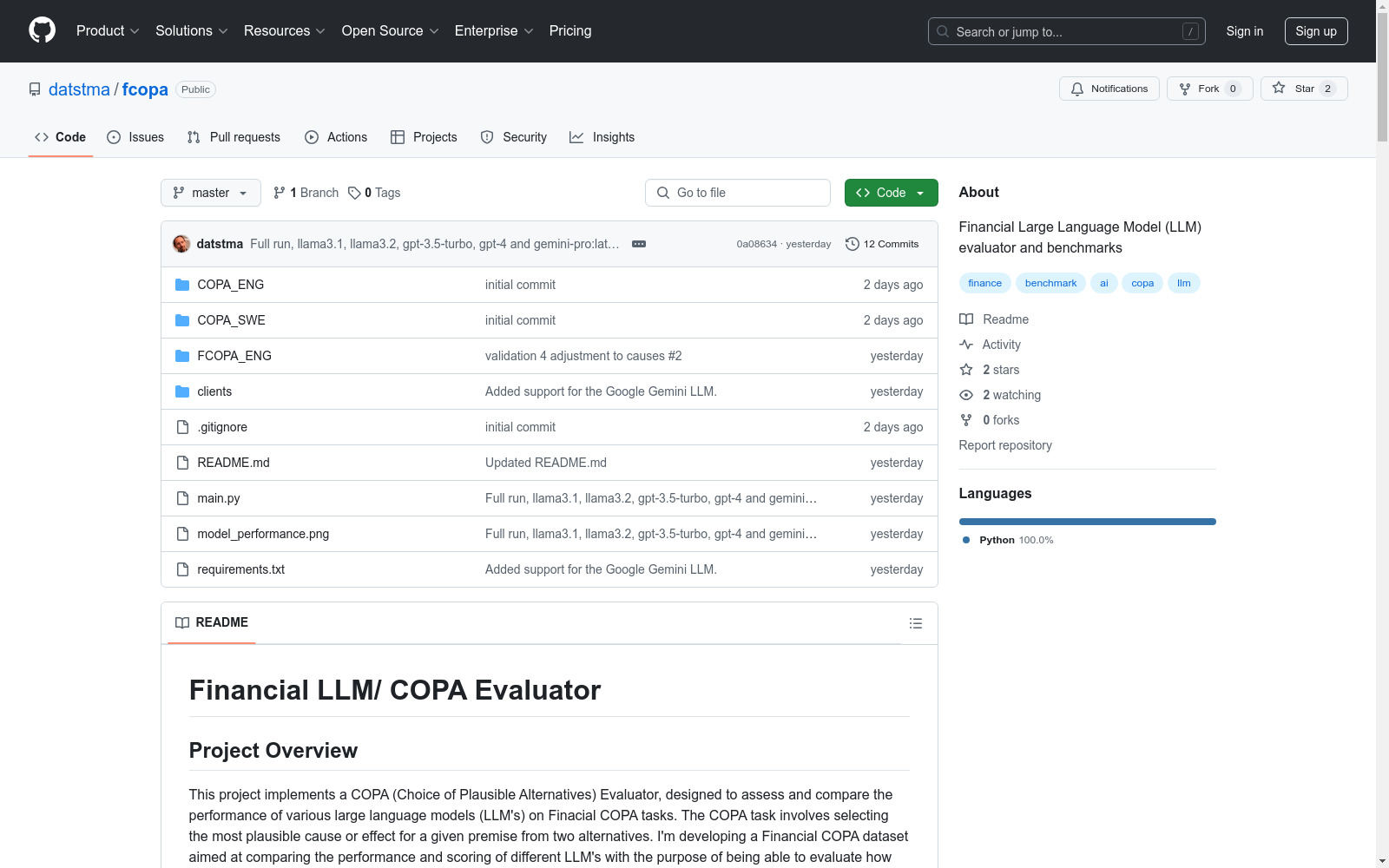Click the .gitignore file icon
Viewport: 1389px width, 868px height.
point(182,427)
